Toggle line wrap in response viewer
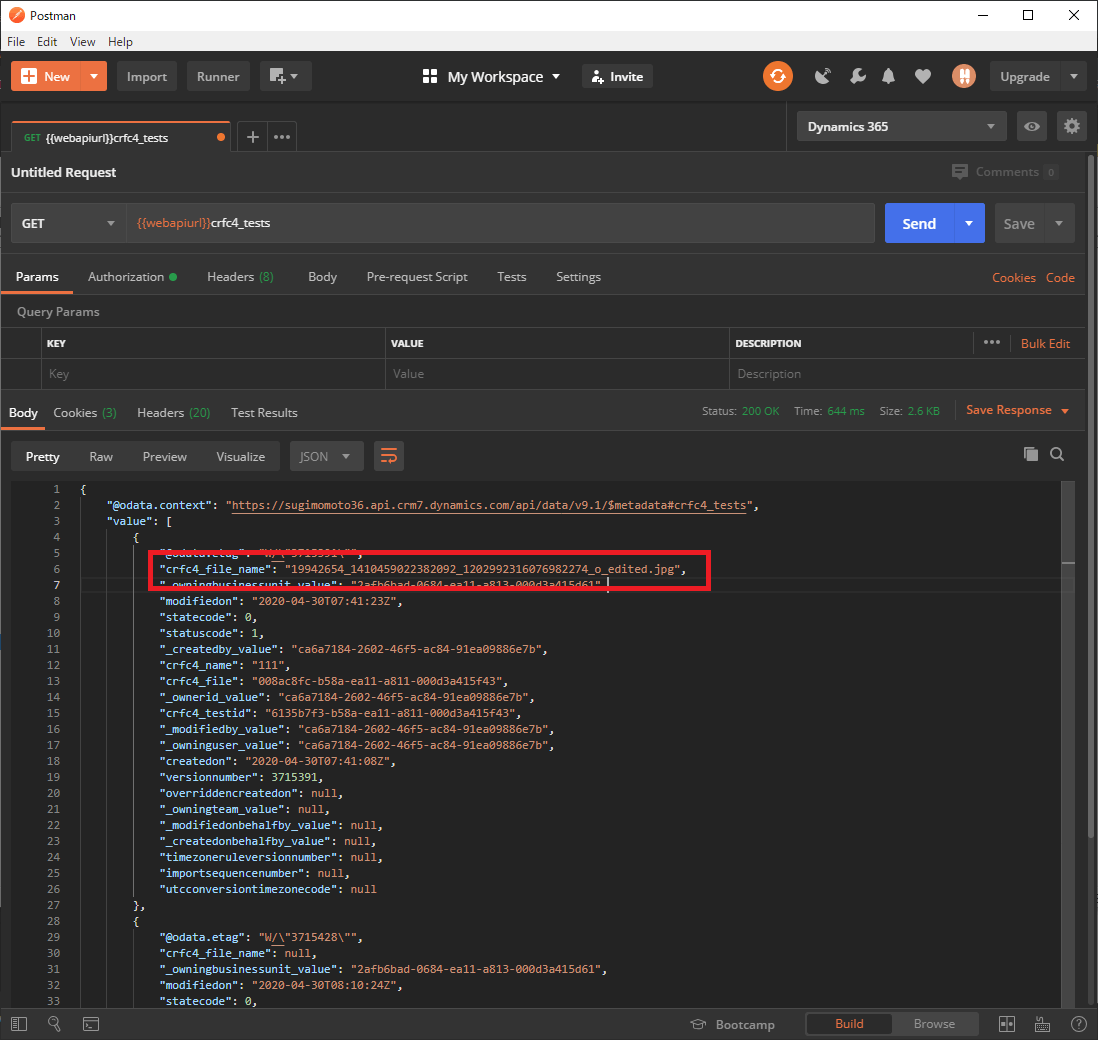This screenshot has width=1098, height=1040. click(x=388, y=456)
